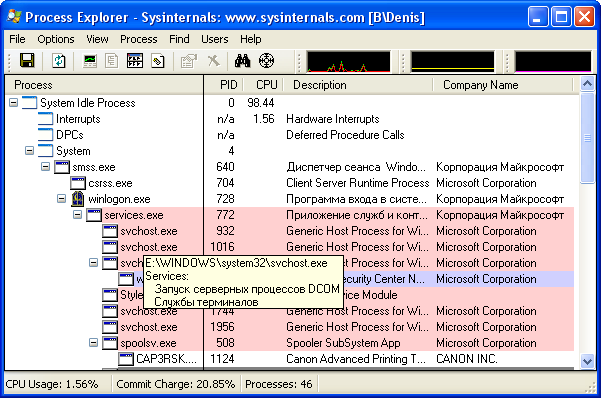Click Hardware Interrupts description text
Image resolution: width=601 pixels, height=398 pixels.
click(333, 119)
